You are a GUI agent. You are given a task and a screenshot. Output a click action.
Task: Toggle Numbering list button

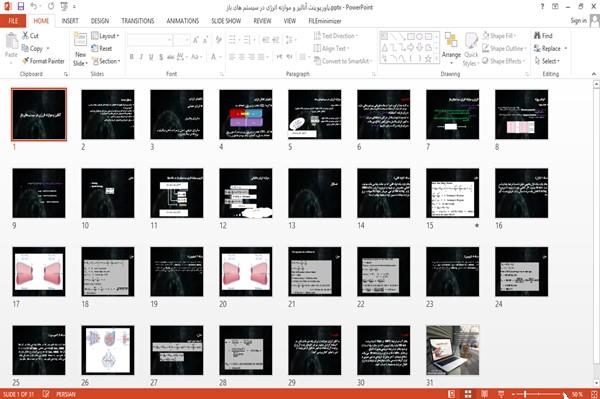[x=248, y=39]
